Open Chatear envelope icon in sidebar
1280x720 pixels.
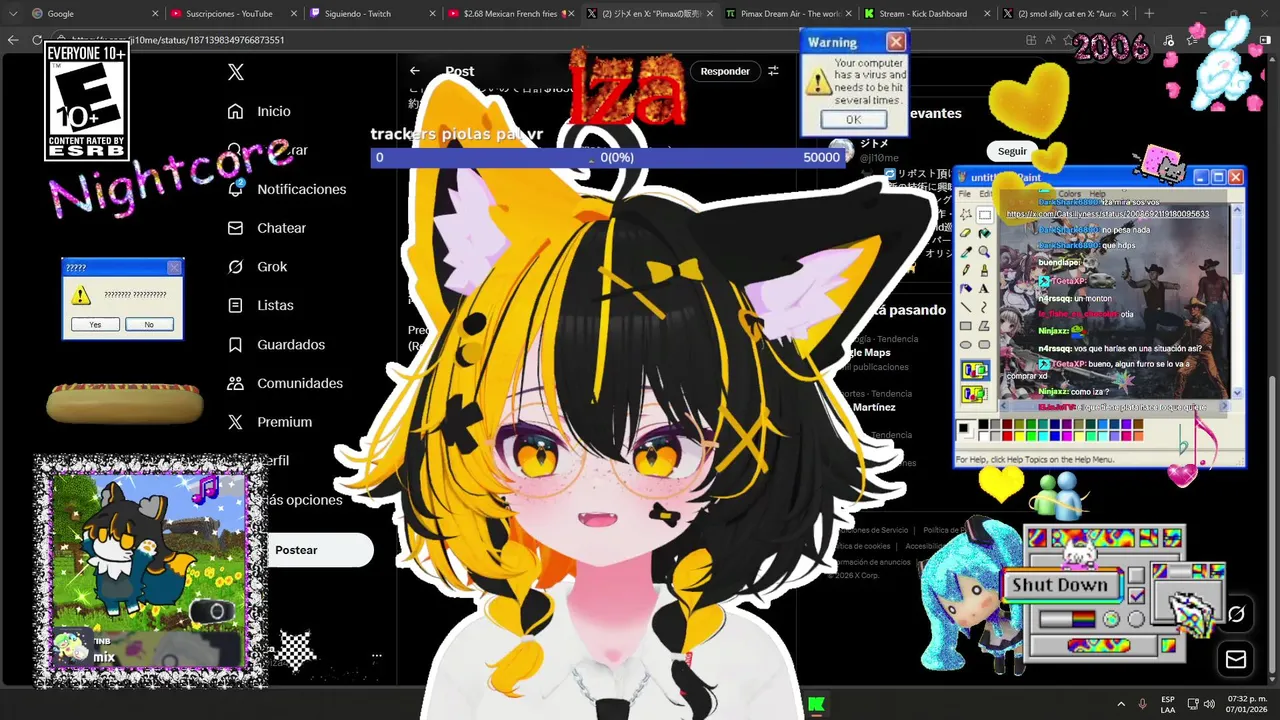(x=235, y=228)
